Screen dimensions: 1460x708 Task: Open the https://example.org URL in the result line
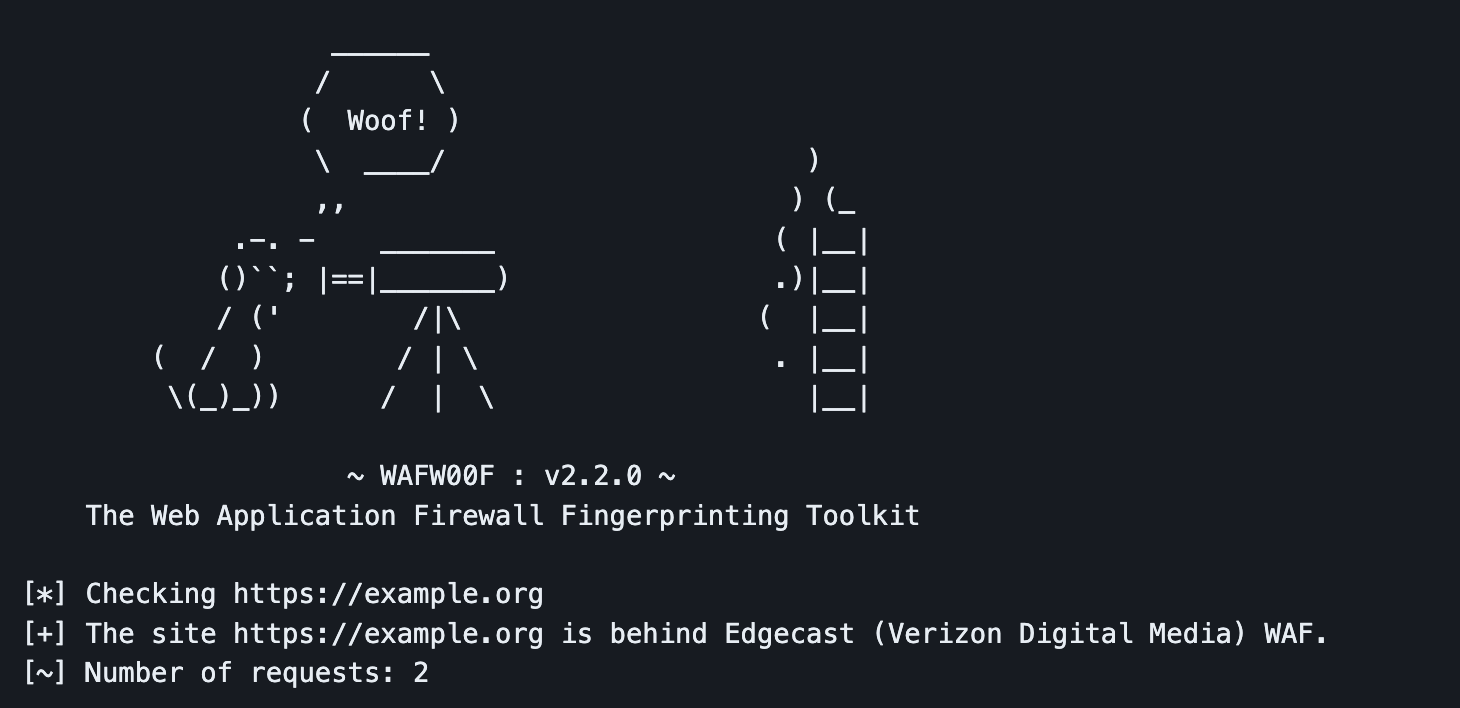pos(388,634)
